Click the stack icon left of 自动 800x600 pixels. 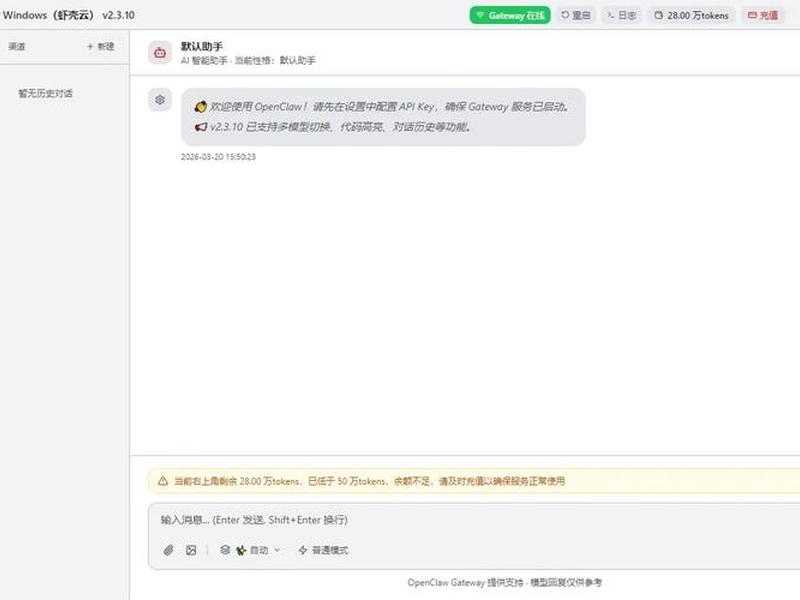point(225,550)
